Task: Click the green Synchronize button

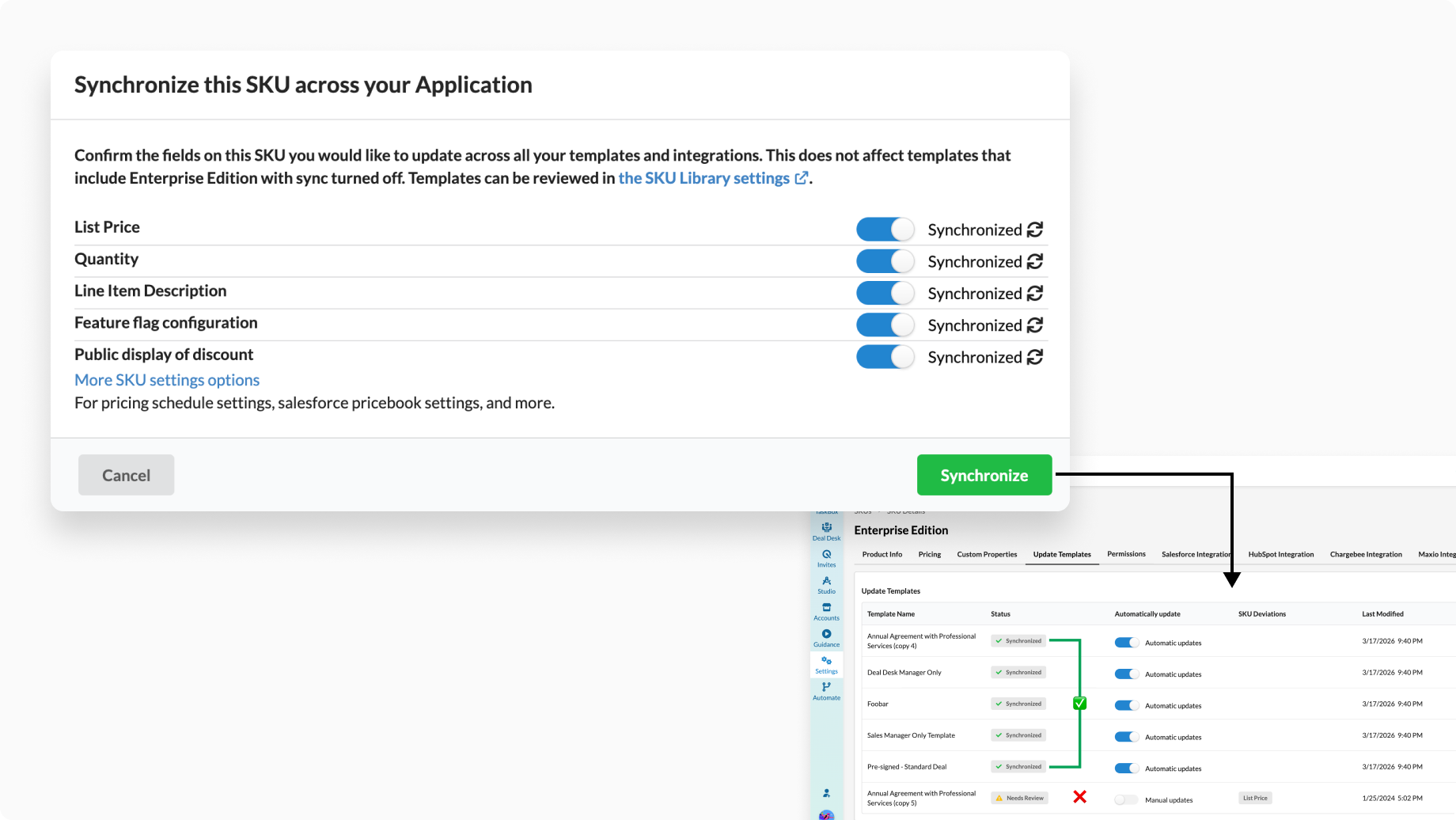Action: [984, 475]
